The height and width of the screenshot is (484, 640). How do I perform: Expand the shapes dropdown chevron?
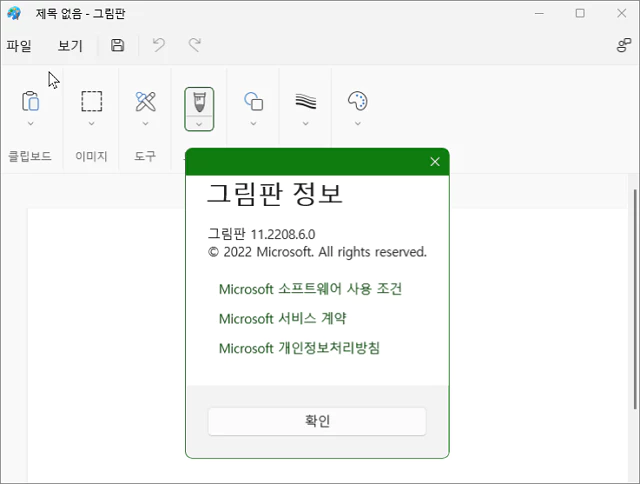coord(253,123)
